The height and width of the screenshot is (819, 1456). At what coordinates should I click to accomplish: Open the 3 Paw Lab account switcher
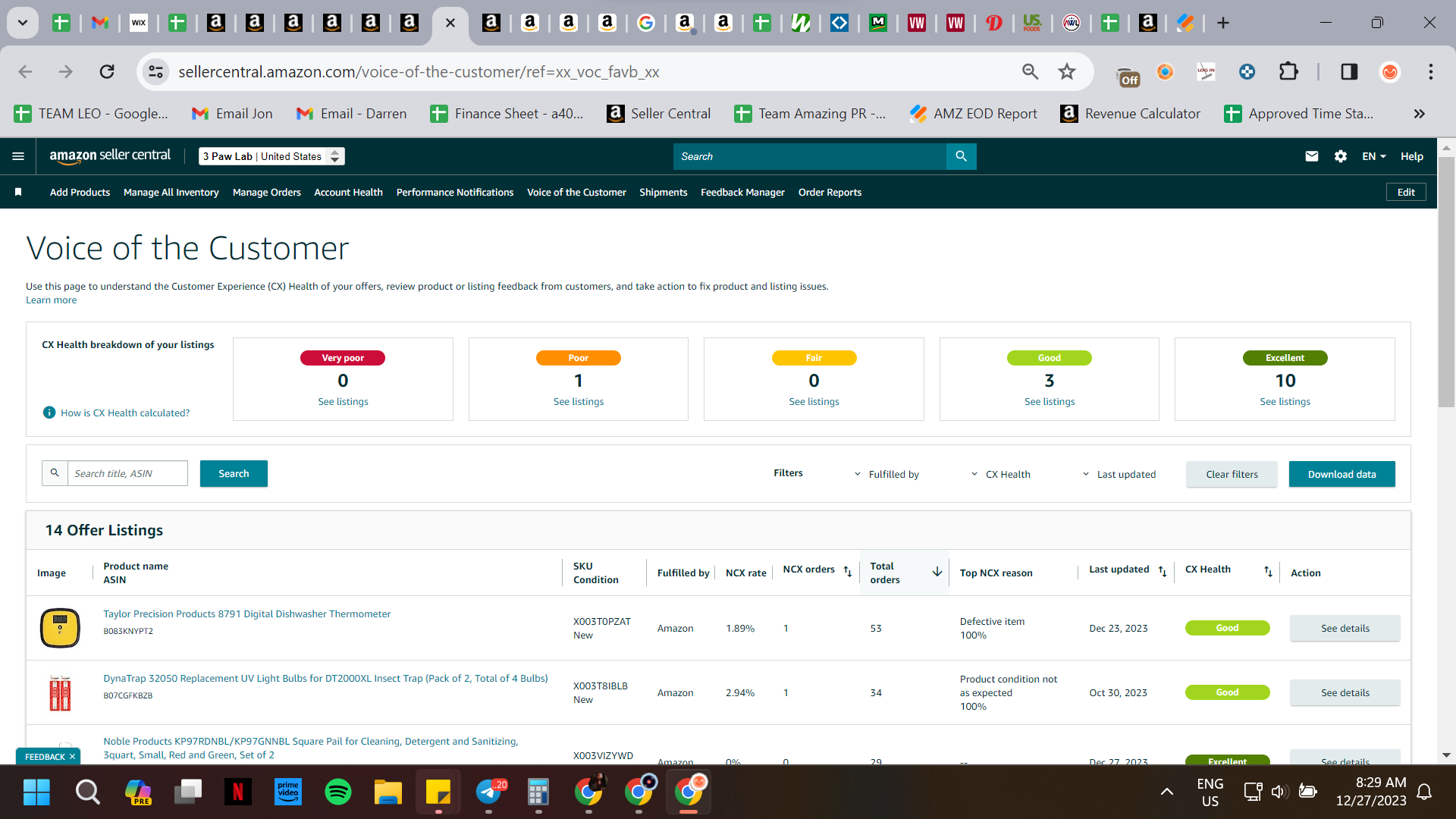[x=271, y=156]
